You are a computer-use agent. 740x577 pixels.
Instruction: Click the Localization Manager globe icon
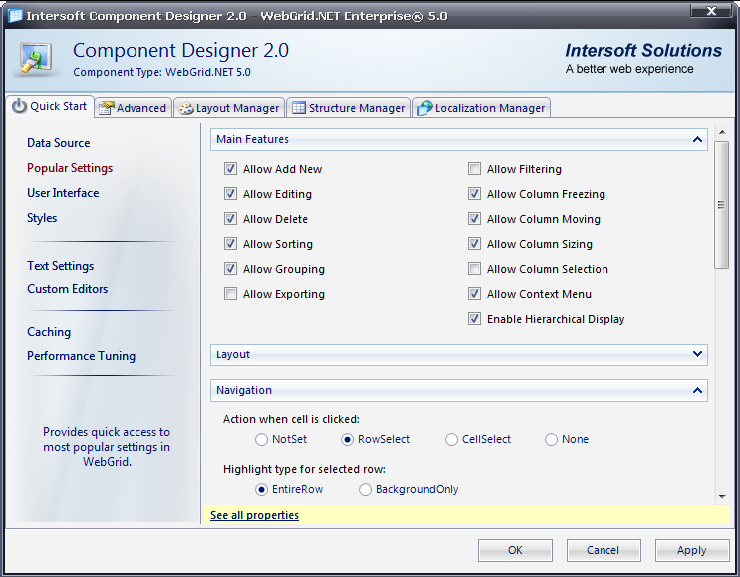coord(424,108)
